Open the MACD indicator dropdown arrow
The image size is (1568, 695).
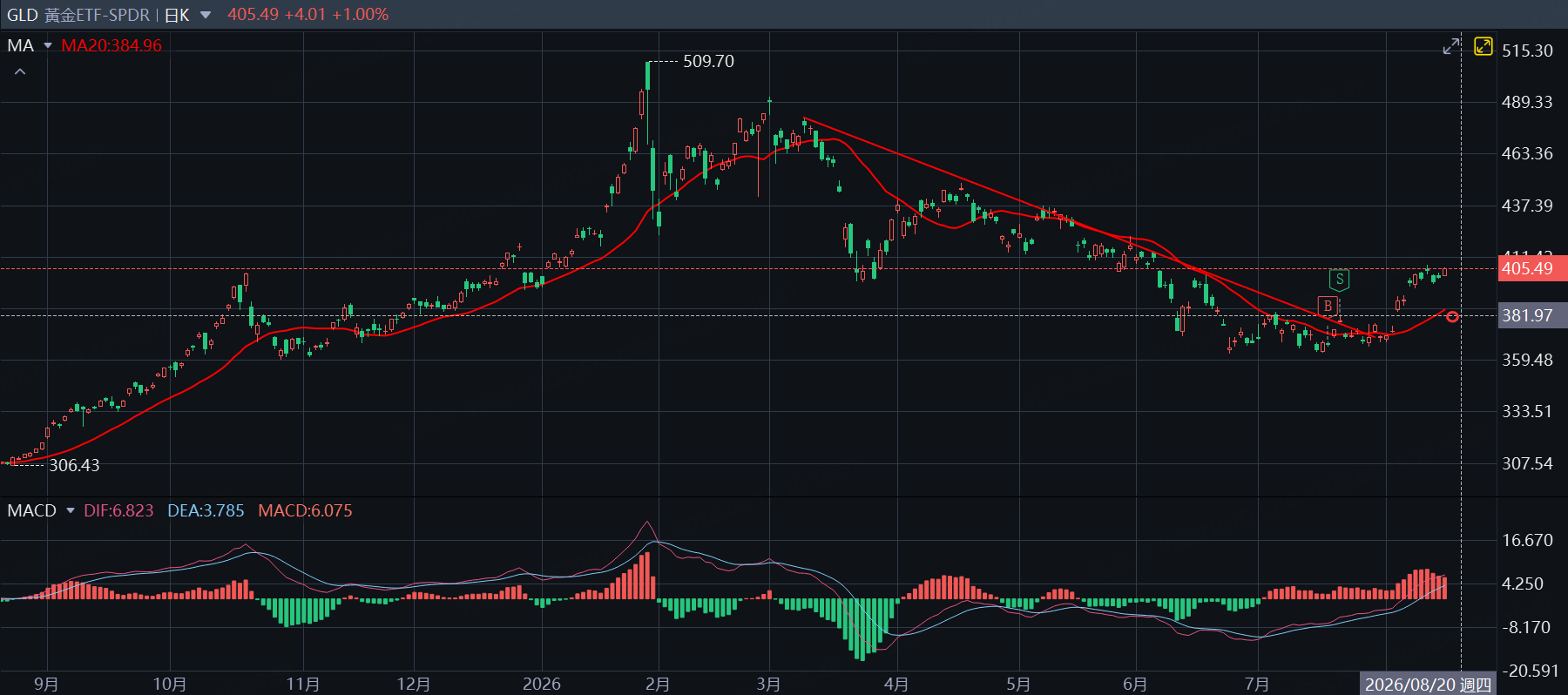[x=71, y=510]
